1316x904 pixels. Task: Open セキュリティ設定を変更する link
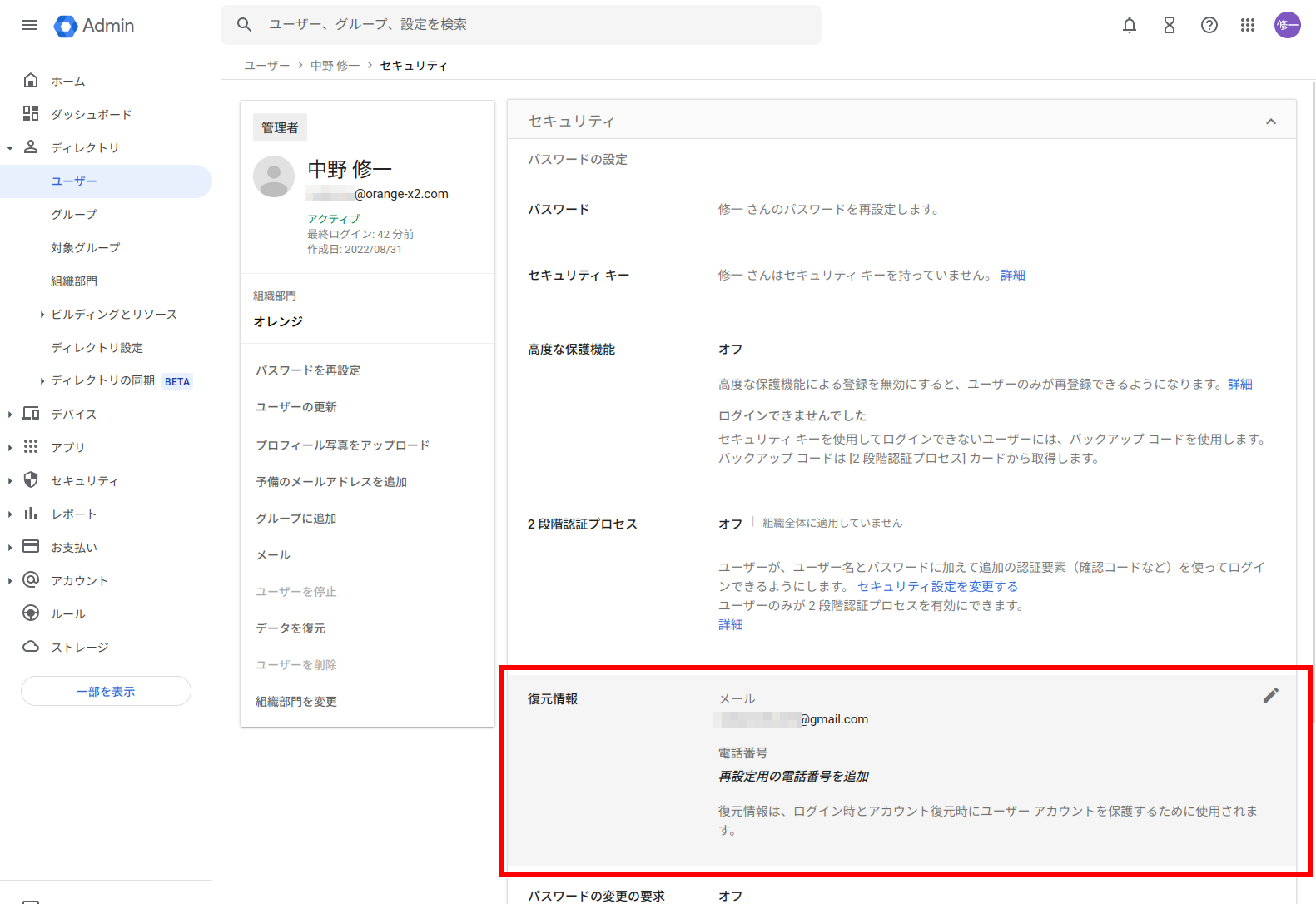[937, 587]
